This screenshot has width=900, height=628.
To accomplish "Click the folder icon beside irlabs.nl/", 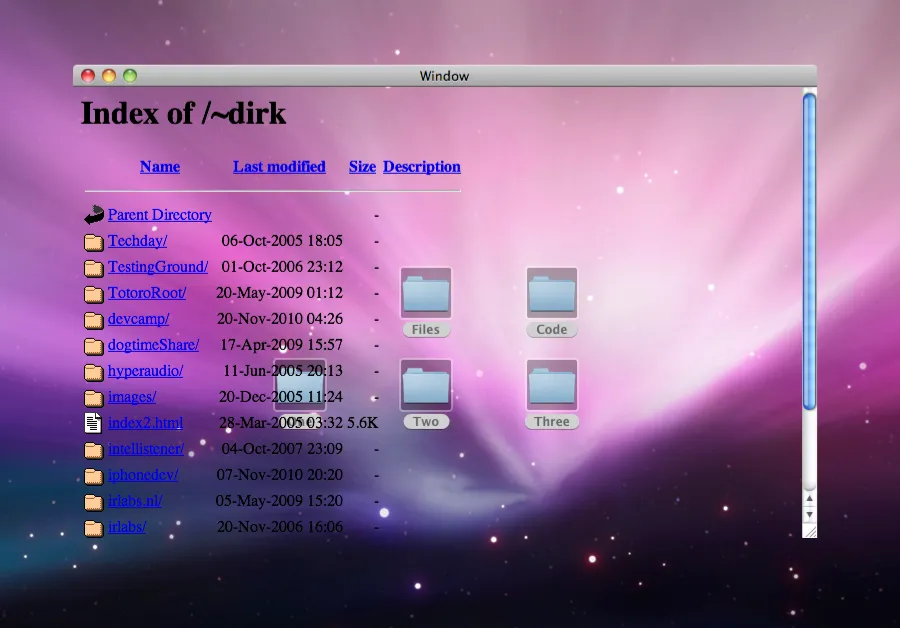I will pyautogui.click(x=94, y=502).
